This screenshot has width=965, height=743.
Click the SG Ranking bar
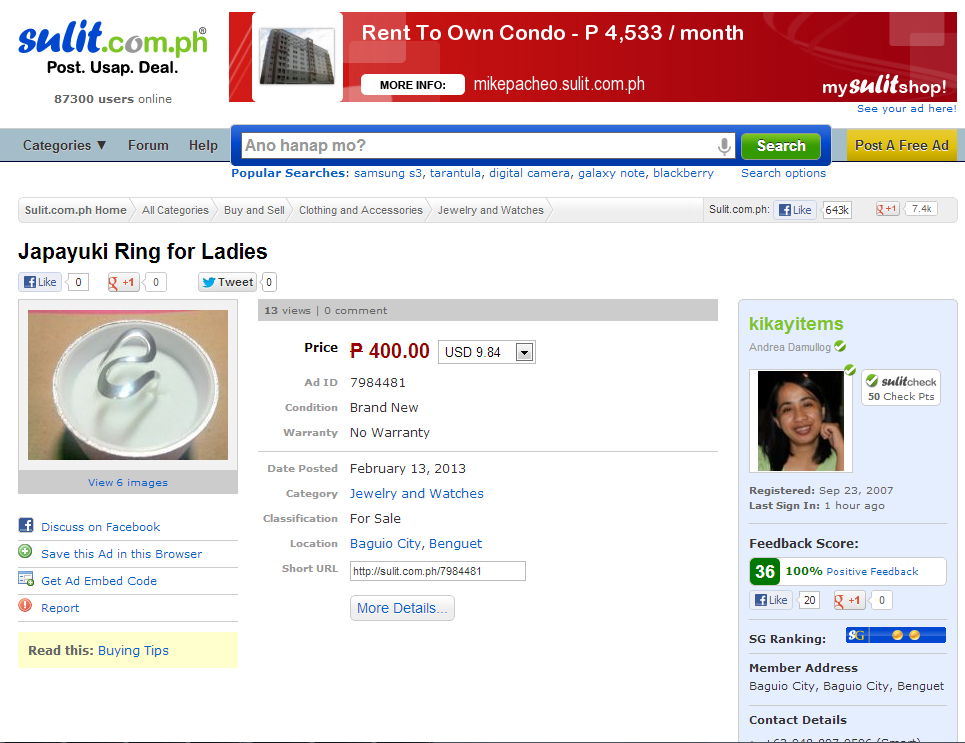click(895, 635)
